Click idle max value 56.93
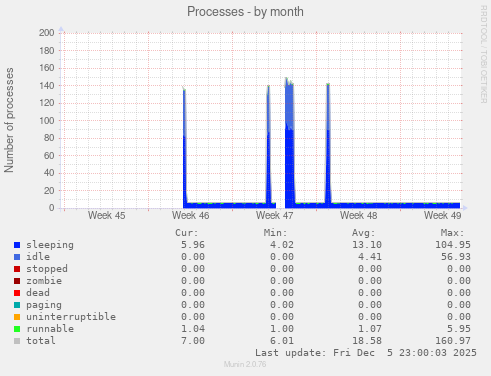Screen dimensions: 491x376 456,257
